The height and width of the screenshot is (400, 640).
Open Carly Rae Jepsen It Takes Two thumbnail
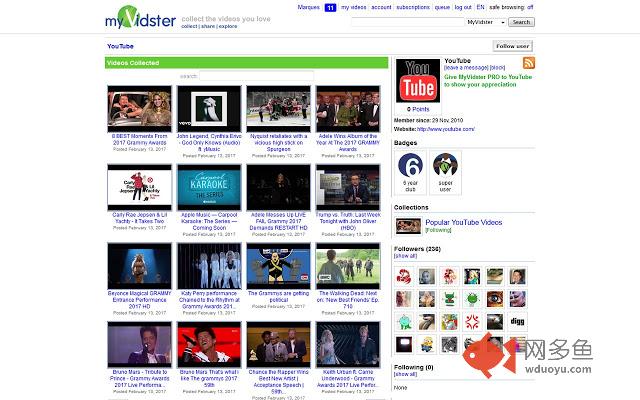[140, 187]
